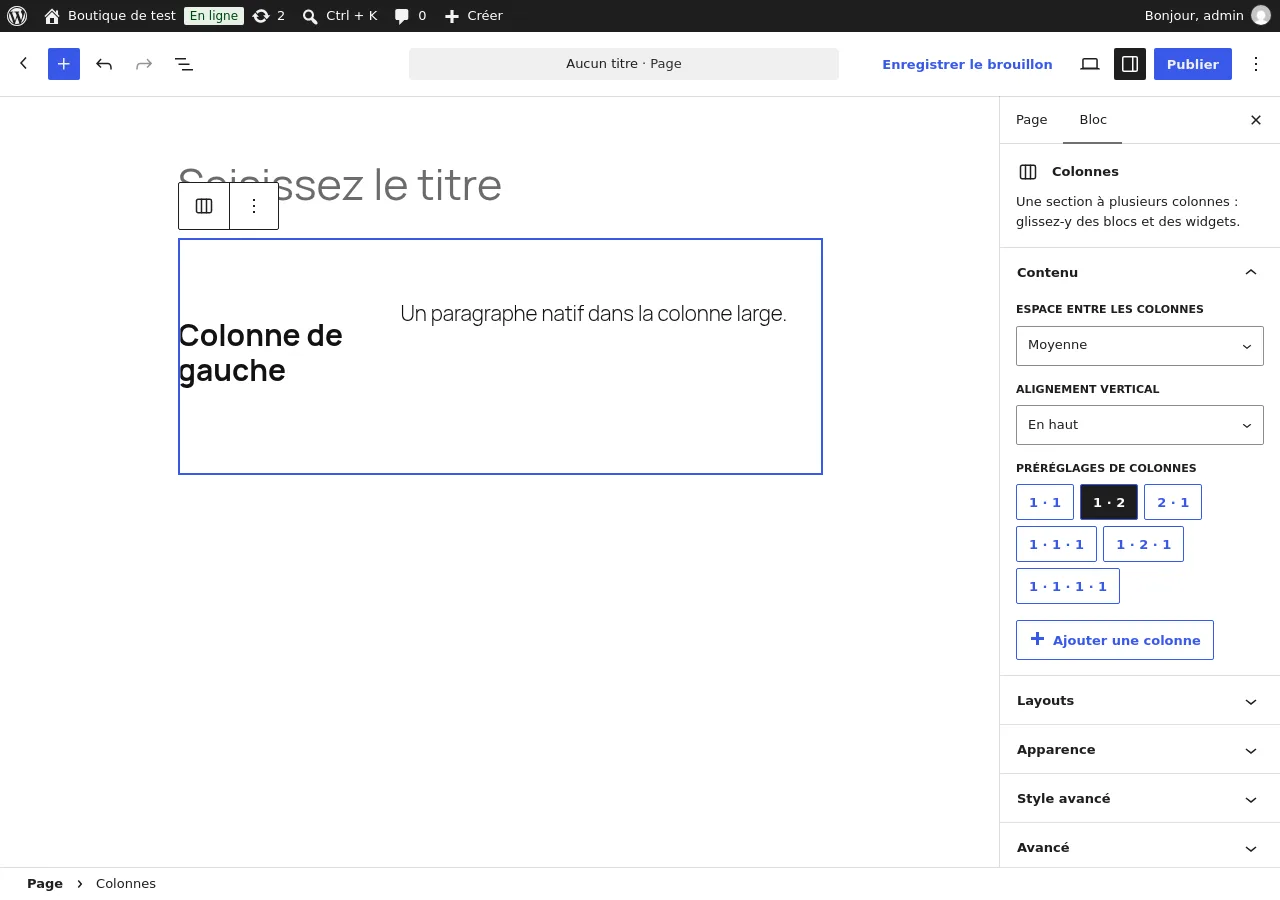Viewport: 1280px width, 900px height.
Task: Open the desktop preview view icon
Action: 1090,64
